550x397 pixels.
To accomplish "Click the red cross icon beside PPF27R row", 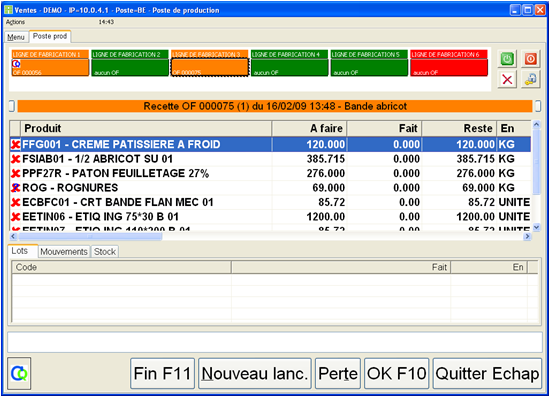I will tap(15, 174).
